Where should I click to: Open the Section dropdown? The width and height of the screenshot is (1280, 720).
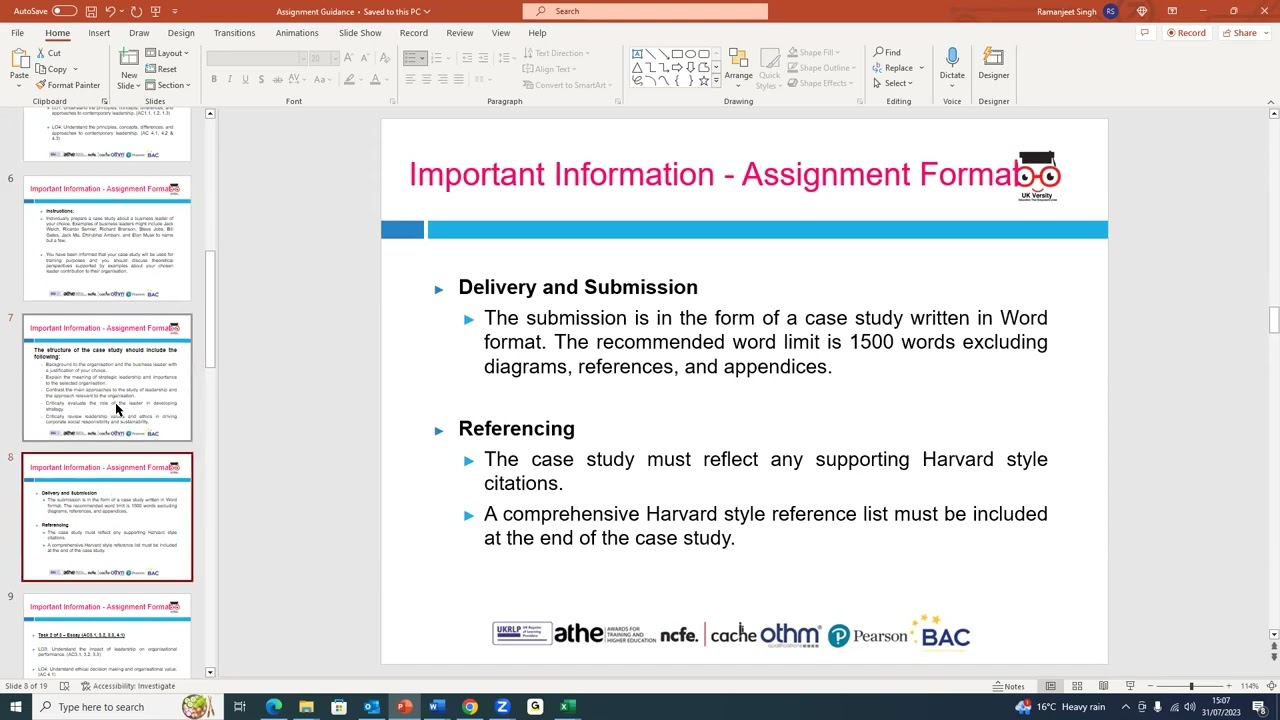point(170,85)
